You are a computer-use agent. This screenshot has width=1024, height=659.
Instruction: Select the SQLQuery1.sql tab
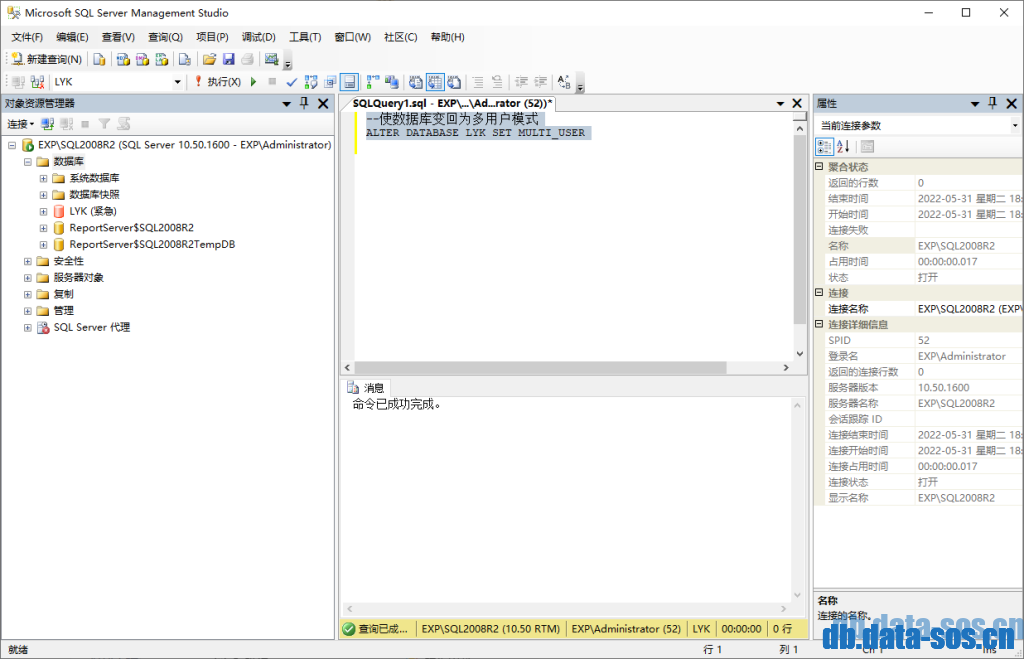coord(452,103)
